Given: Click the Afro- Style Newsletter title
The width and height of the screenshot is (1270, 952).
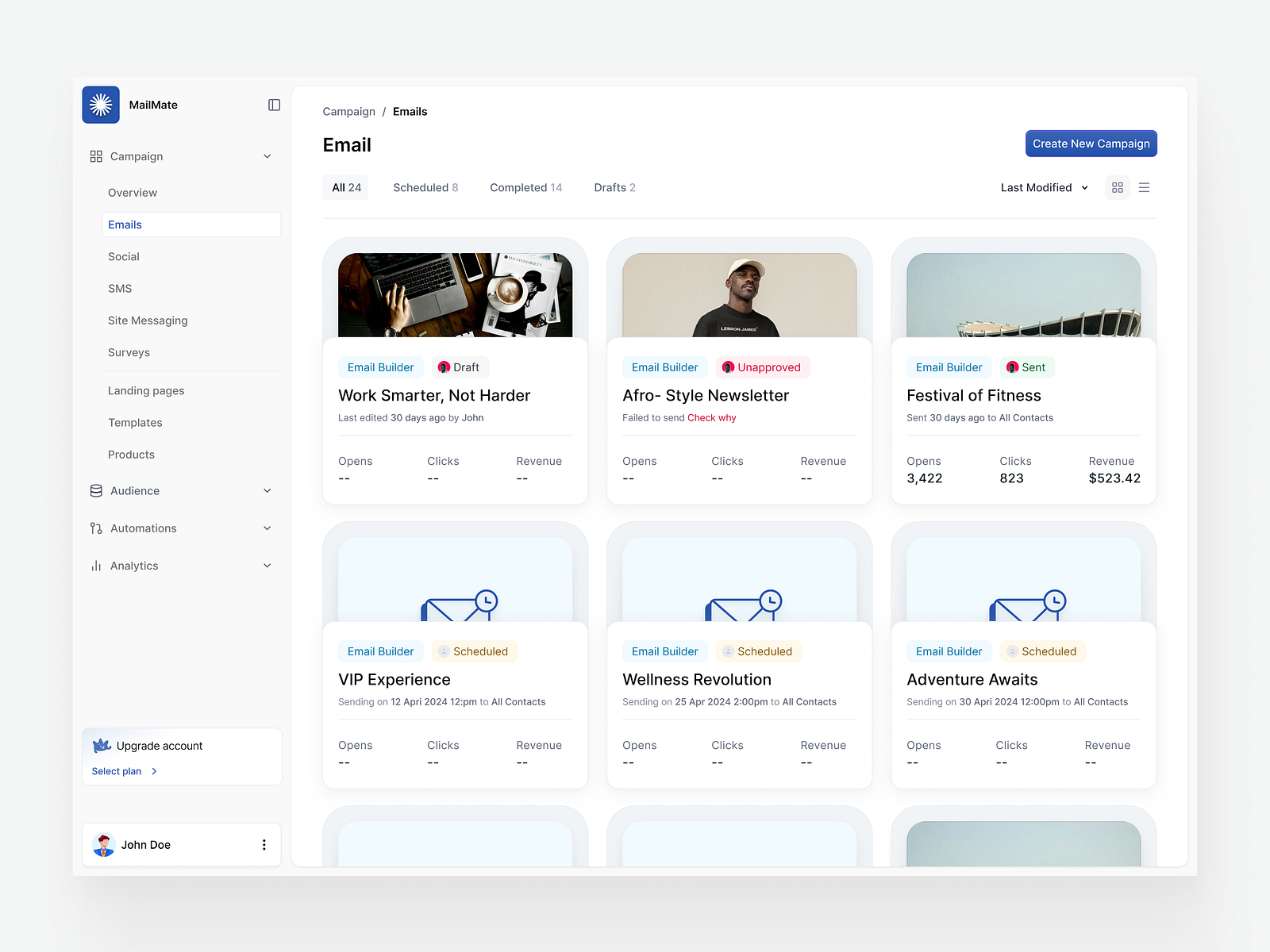Looking at the screenshot, I should [706, 396].
